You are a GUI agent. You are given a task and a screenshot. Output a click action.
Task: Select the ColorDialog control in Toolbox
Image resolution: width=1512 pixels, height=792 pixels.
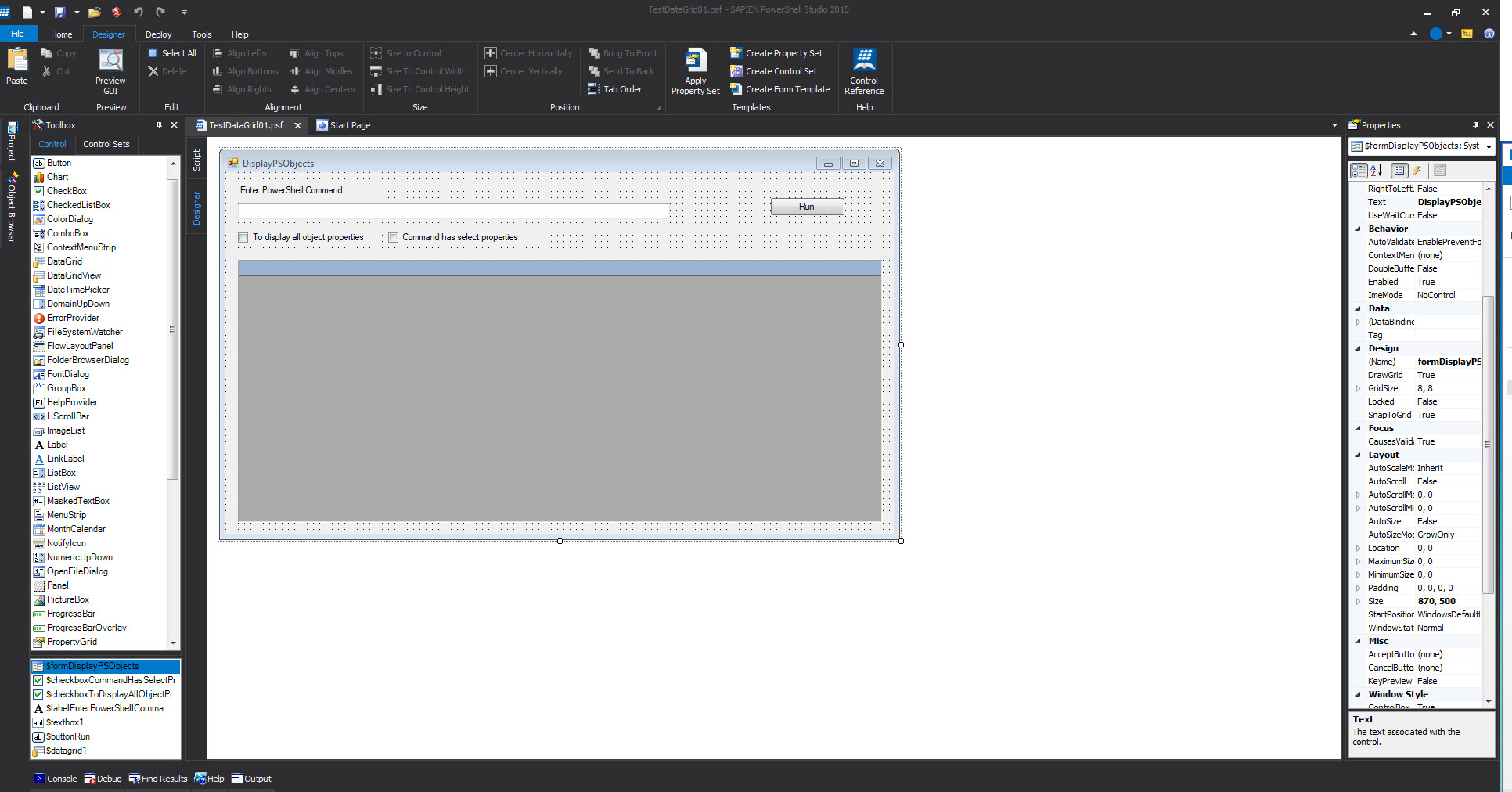(63, 219)
